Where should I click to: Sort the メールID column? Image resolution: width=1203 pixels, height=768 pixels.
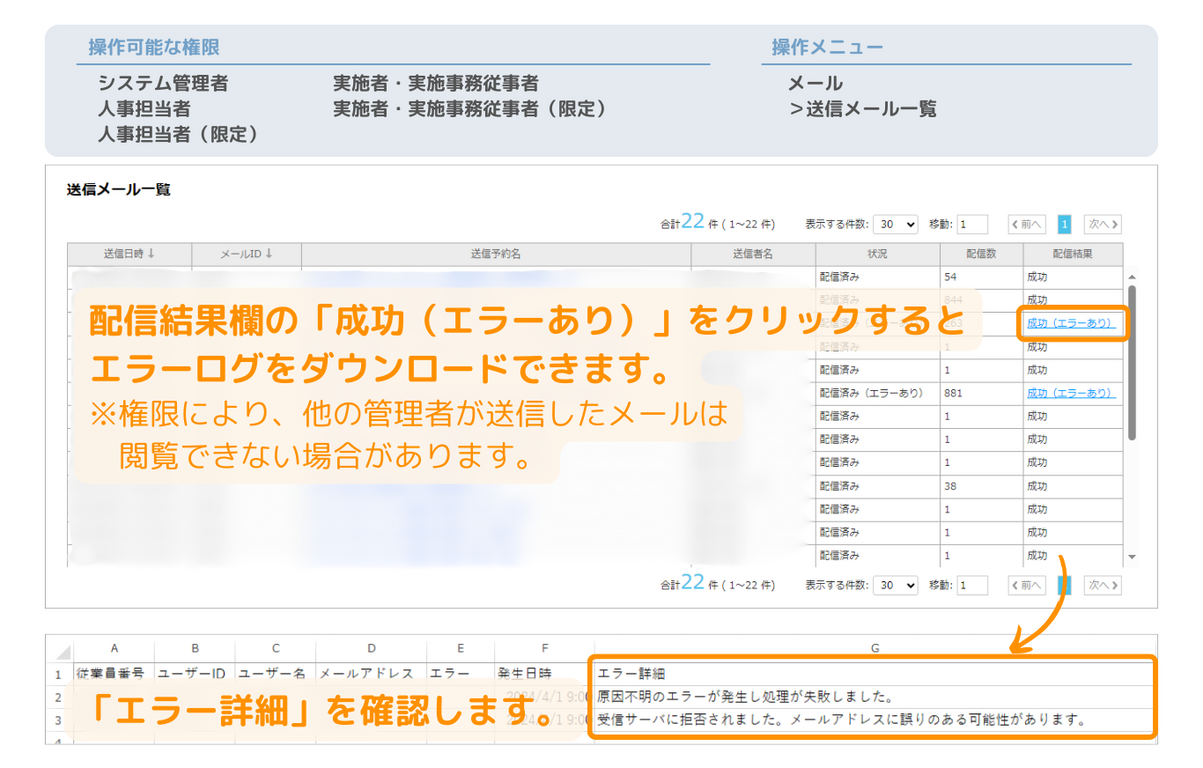point(248,254)
